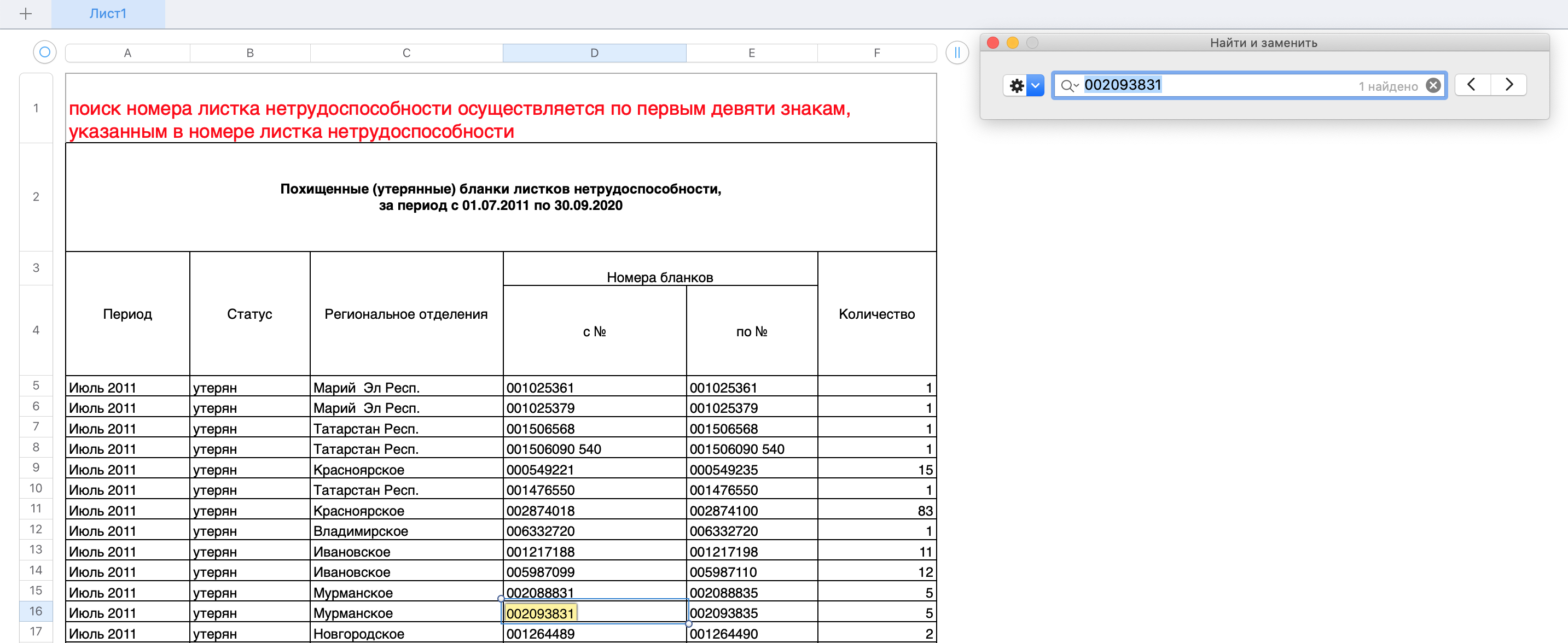Select quantity cell 83
1568x643 pixels.
point(877,510)
